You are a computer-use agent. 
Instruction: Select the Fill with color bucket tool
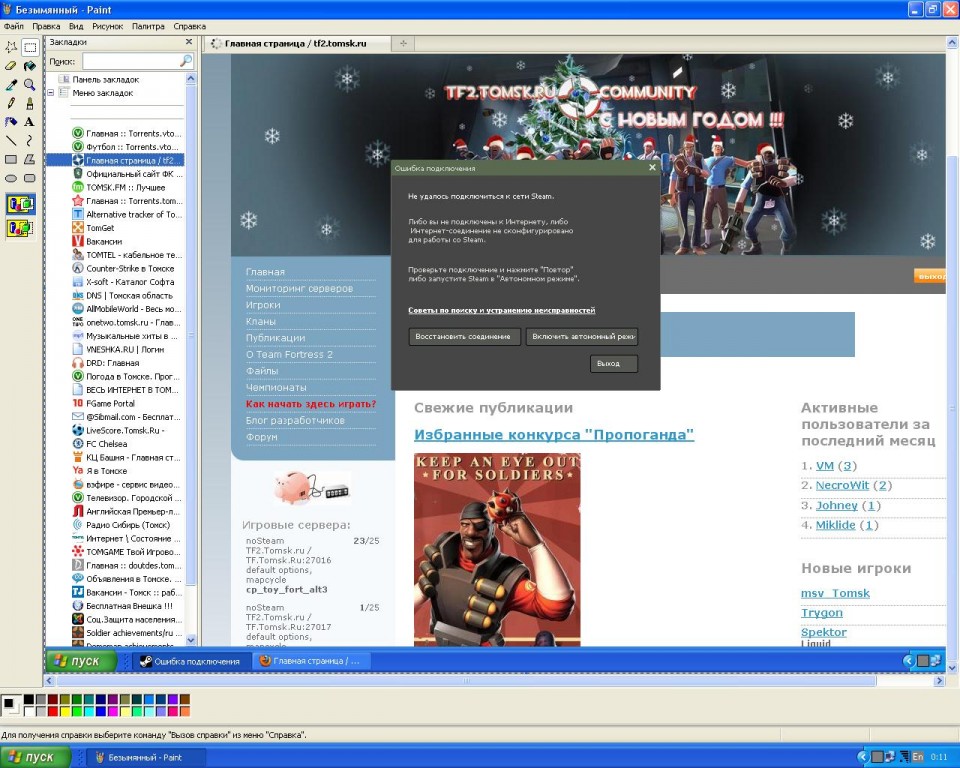click(29, 66)
